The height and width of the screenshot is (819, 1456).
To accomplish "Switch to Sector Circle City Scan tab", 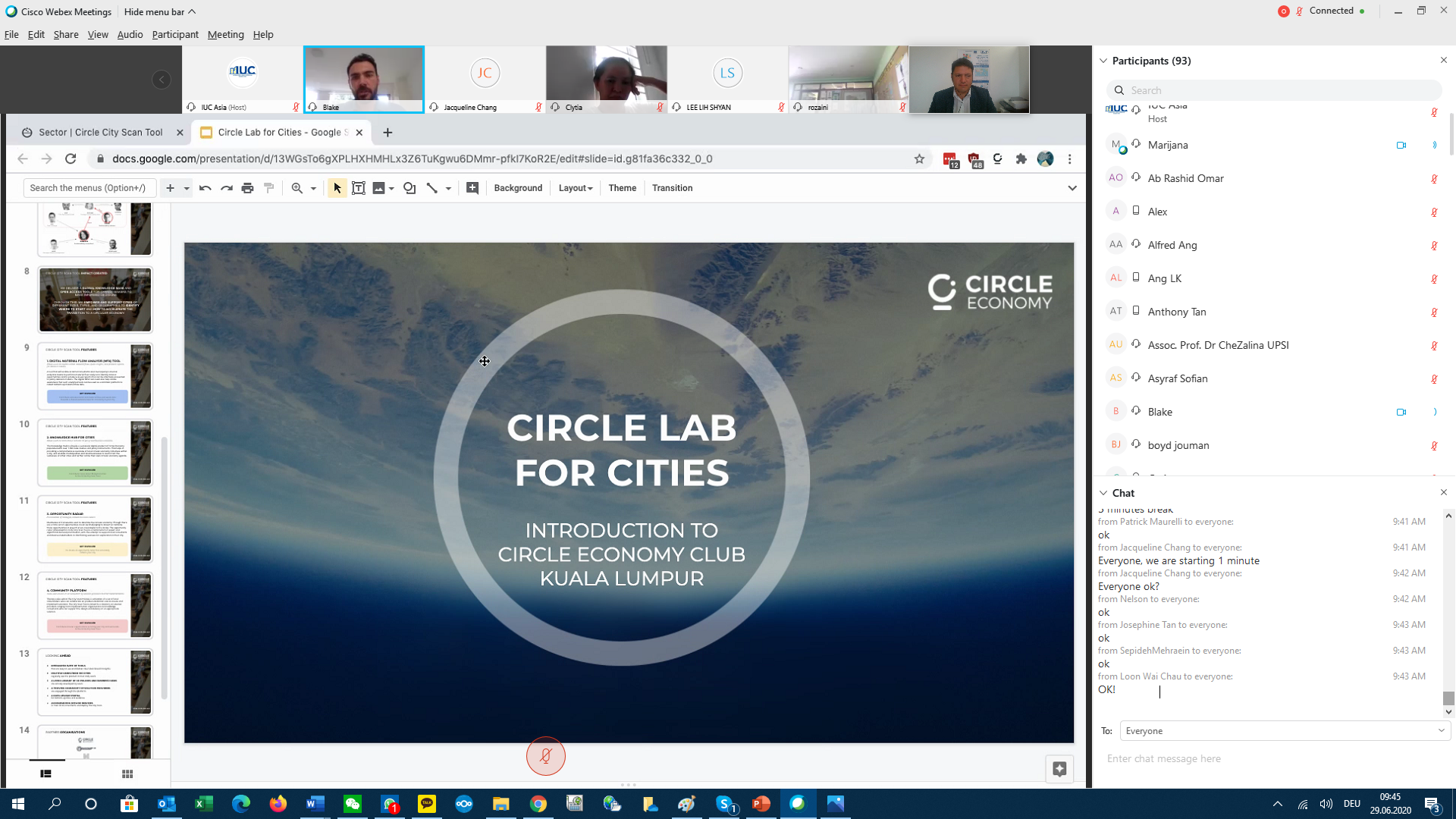I will (x=100, y=132).
